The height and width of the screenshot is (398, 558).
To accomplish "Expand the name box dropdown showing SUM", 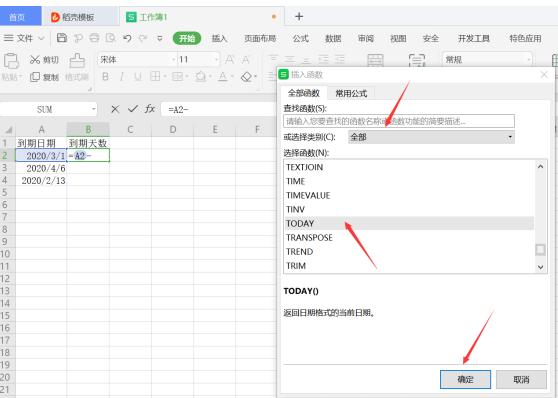I will click(x=94, y=109).
